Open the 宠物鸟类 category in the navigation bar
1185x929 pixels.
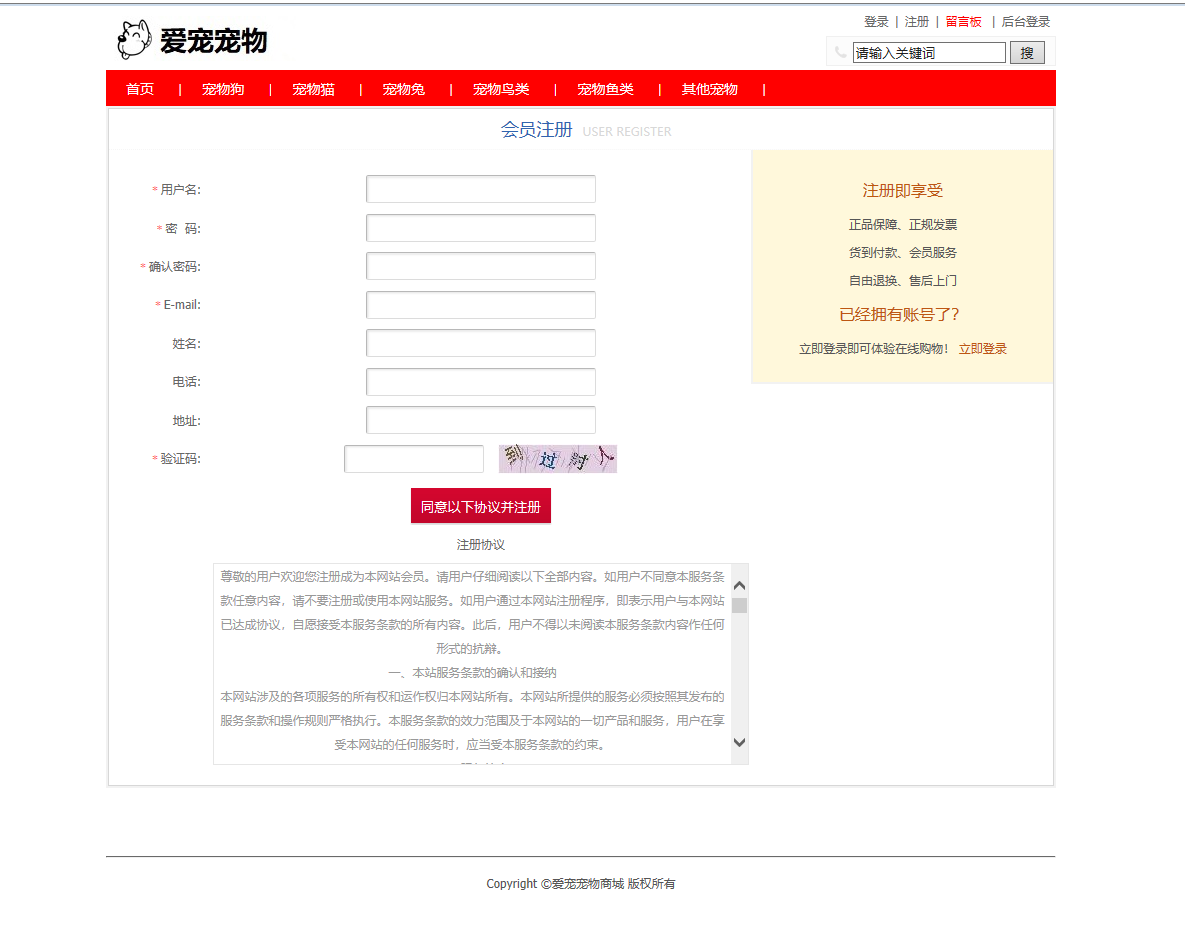coord(500,88)
